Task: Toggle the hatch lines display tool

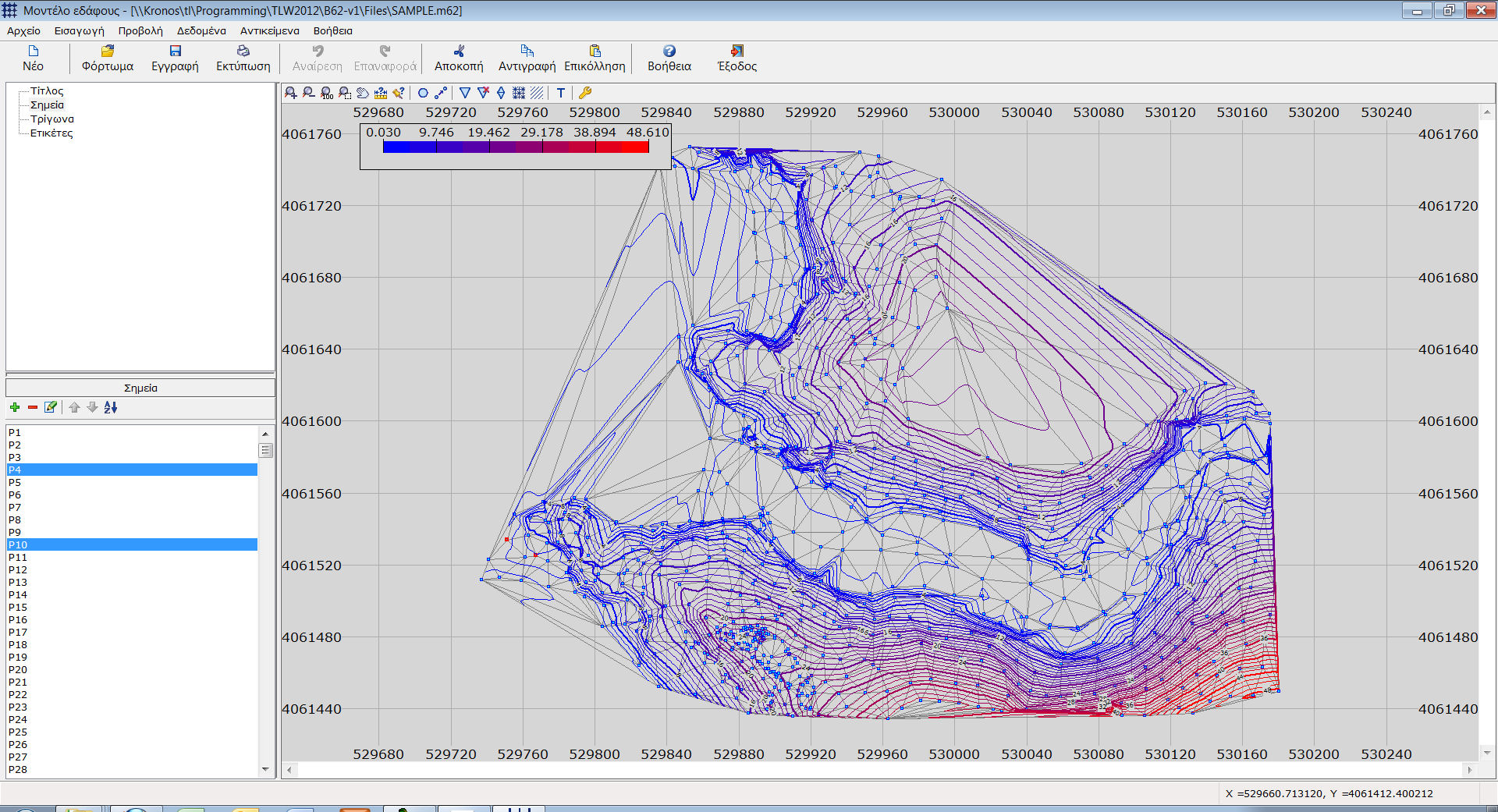Action: (537, 93)
